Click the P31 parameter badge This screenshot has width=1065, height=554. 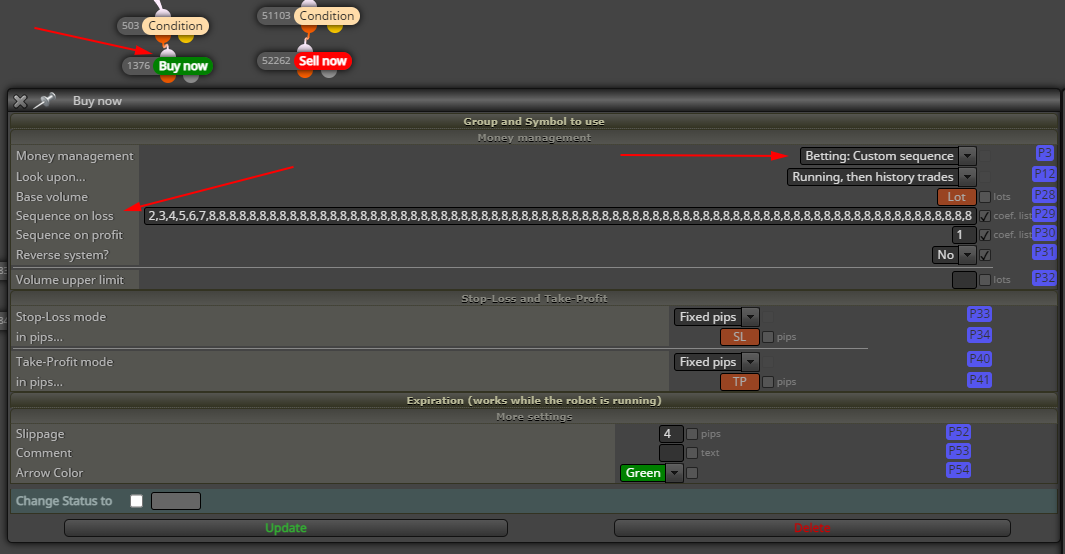(x=1045, y=252)
